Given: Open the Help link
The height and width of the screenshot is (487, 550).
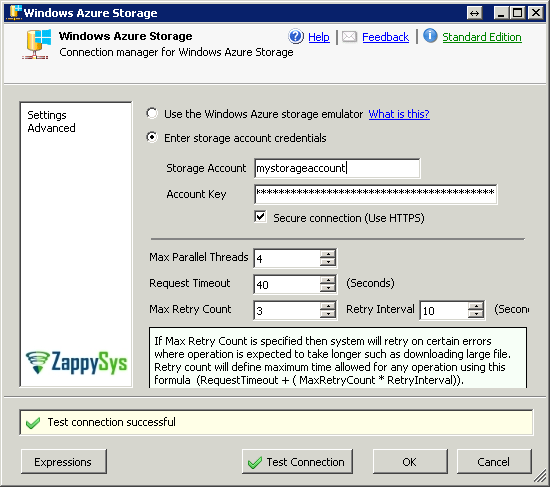Looking at the screenshot, I should click(319, 37).
